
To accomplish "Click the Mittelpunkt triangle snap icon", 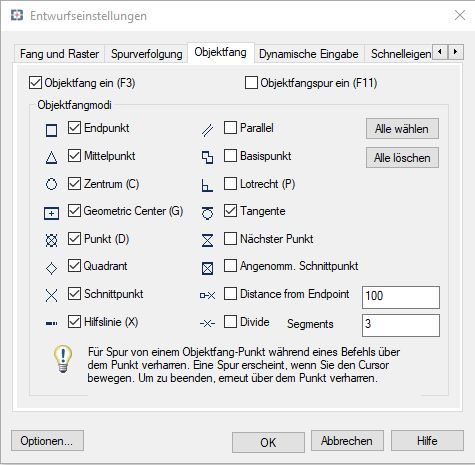I will [51, 157].
